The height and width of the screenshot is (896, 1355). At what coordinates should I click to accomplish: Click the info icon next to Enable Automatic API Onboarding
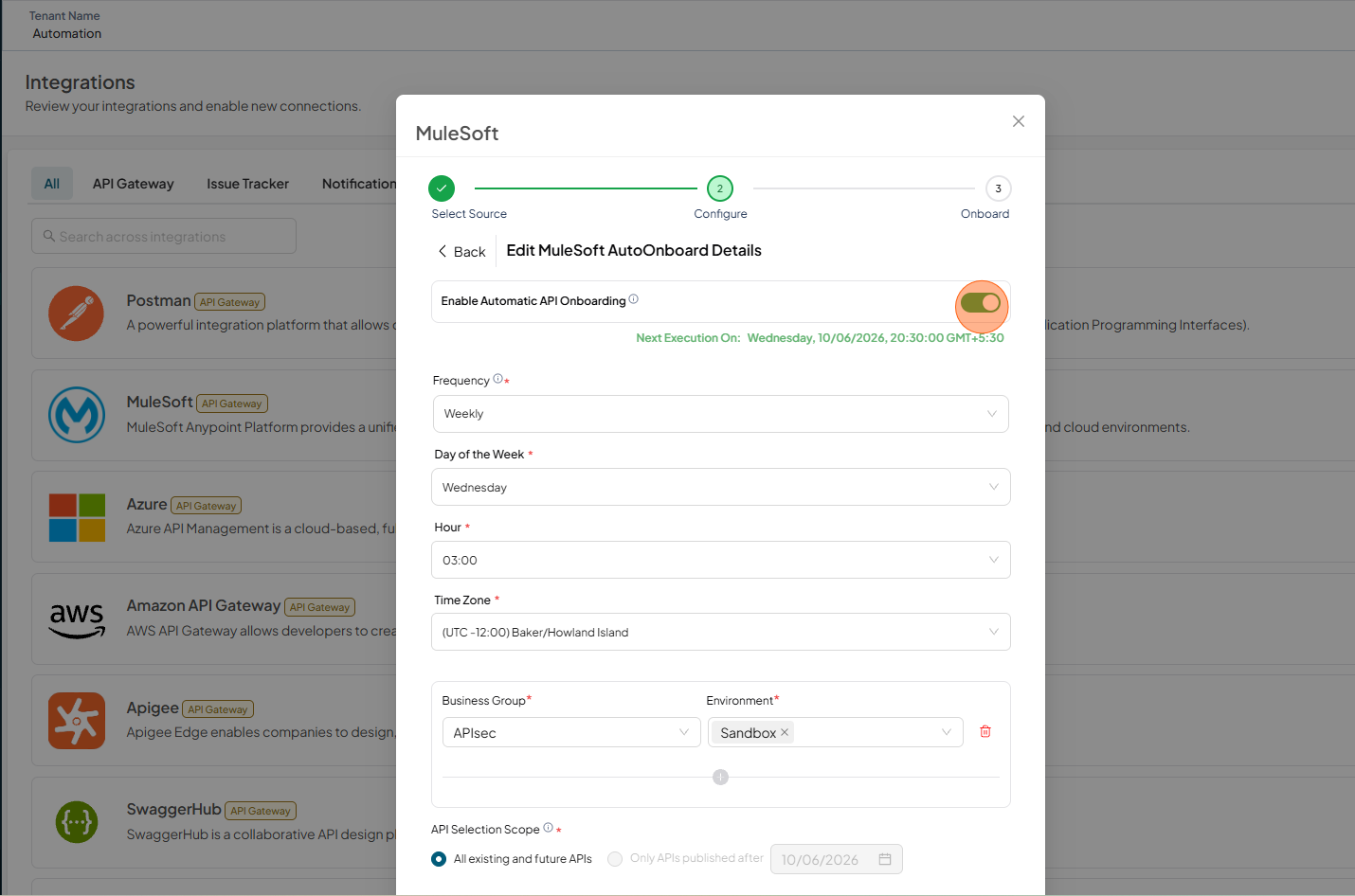click(x=634, y=299)
